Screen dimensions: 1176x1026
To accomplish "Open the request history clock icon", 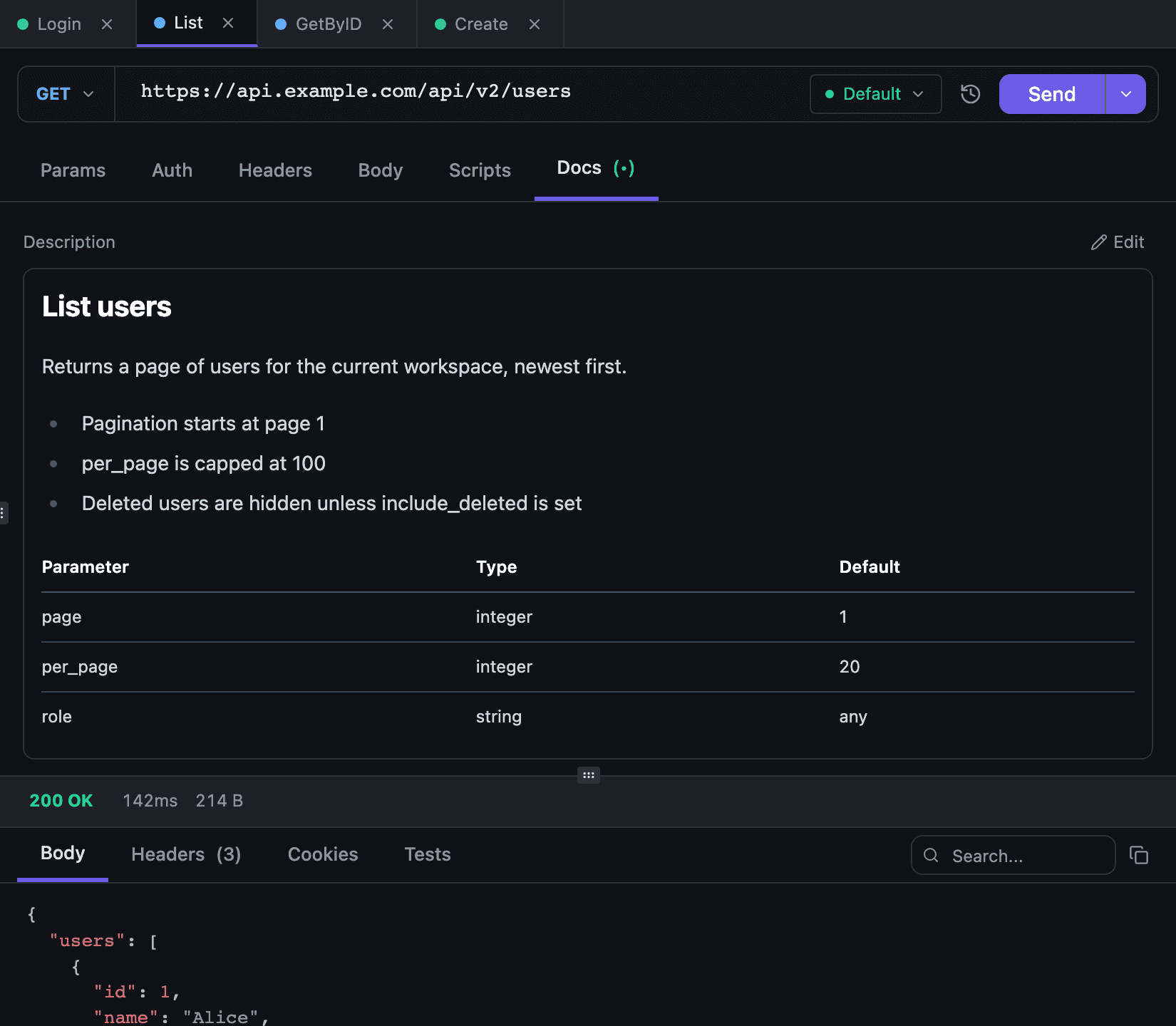I will 971,94.
